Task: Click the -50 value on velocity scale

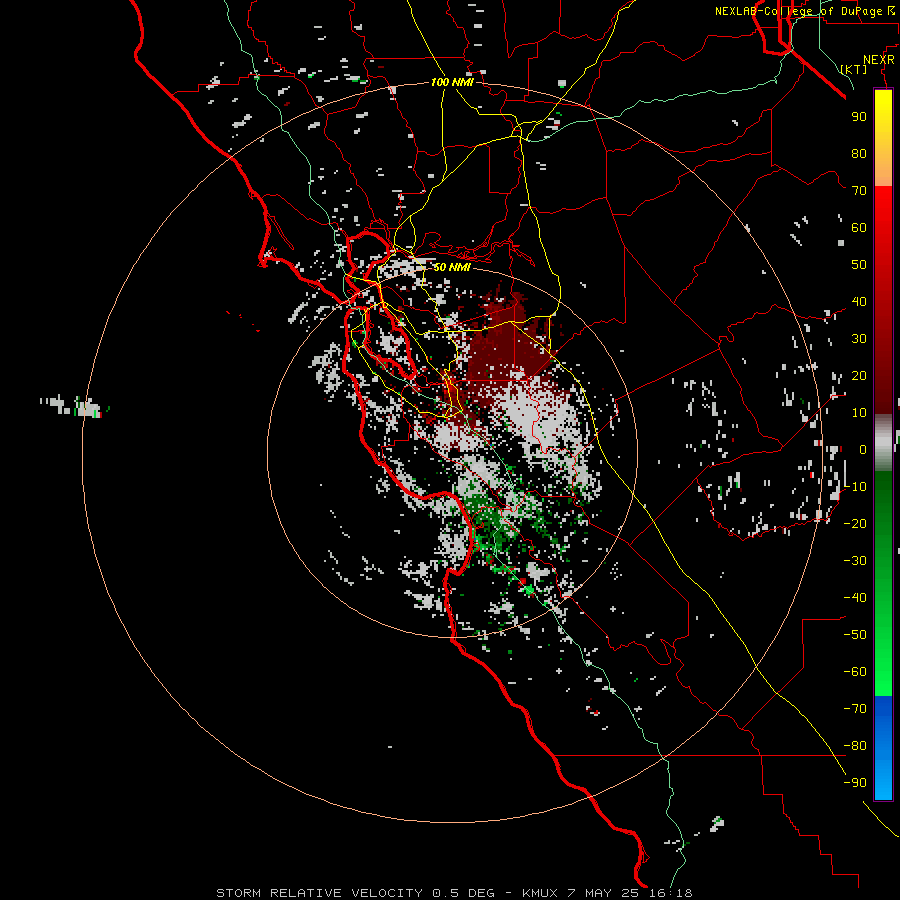Action: coord(855,634)
